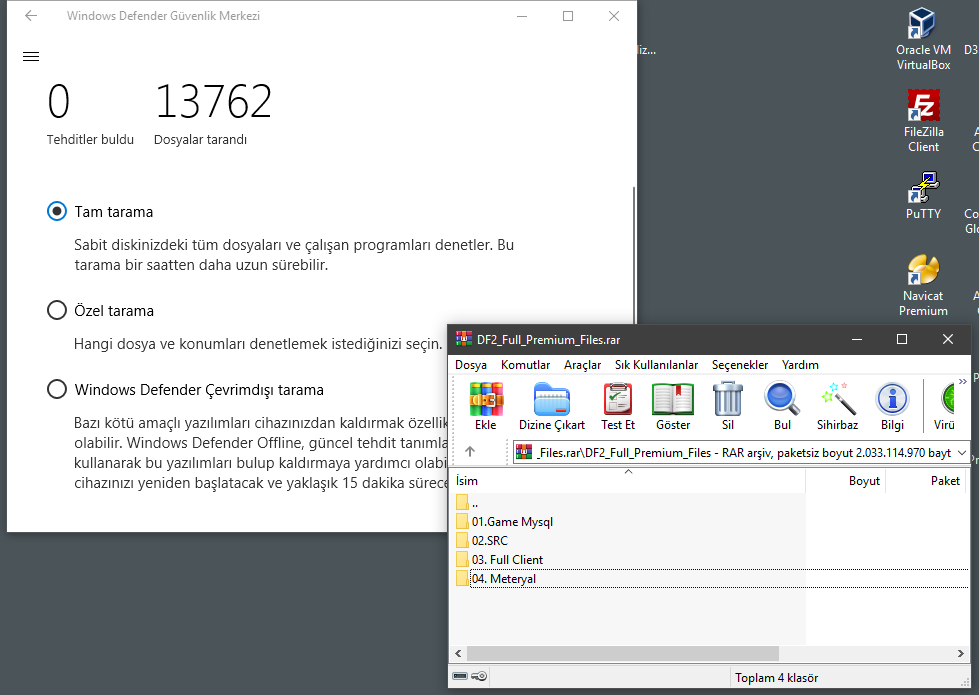Open the Sihirbaz wizard tool
979x695 pixels.
pos(837,407)
